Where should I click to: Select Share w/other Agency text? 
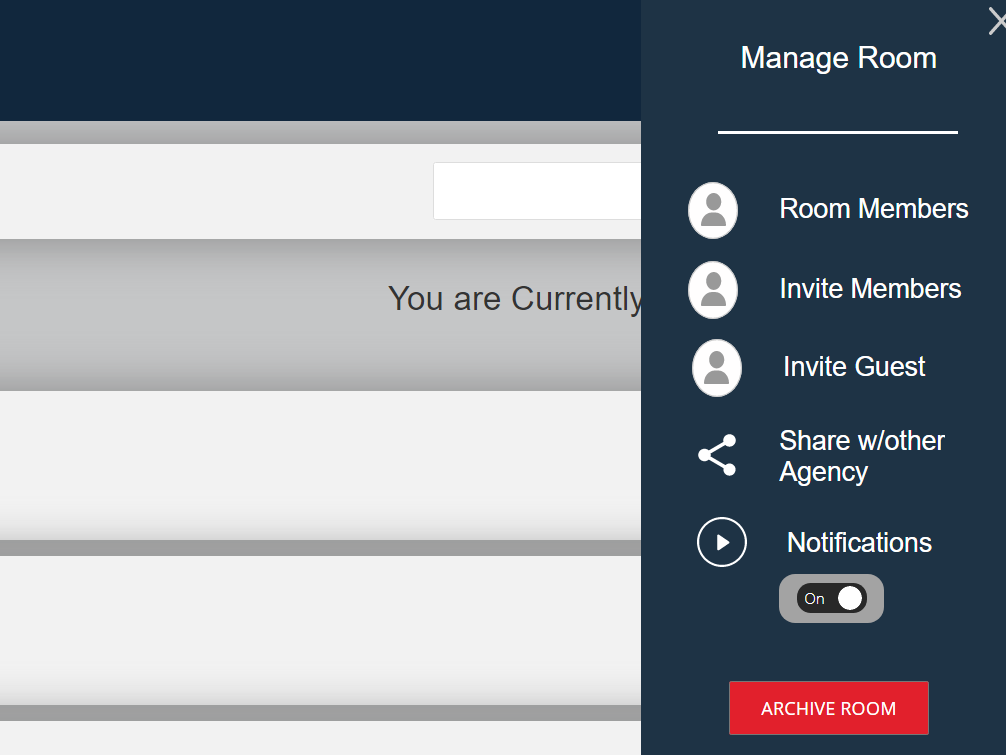click(x=861, y=456)
